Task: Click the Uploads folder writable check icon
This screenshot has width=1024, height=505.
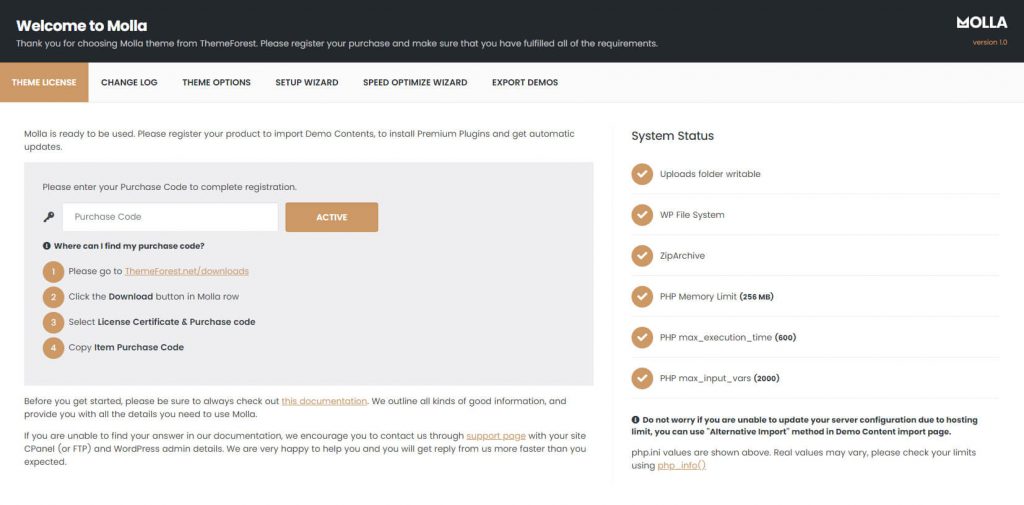Action: click(642, 174)
